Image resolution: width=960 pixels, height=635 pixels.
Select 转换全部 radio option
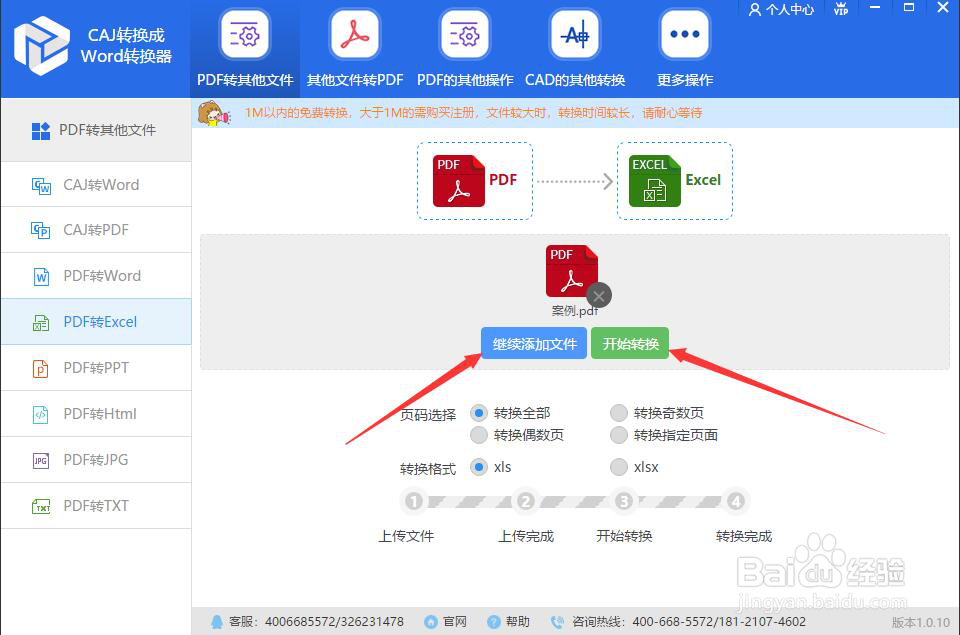pos(479,413)
